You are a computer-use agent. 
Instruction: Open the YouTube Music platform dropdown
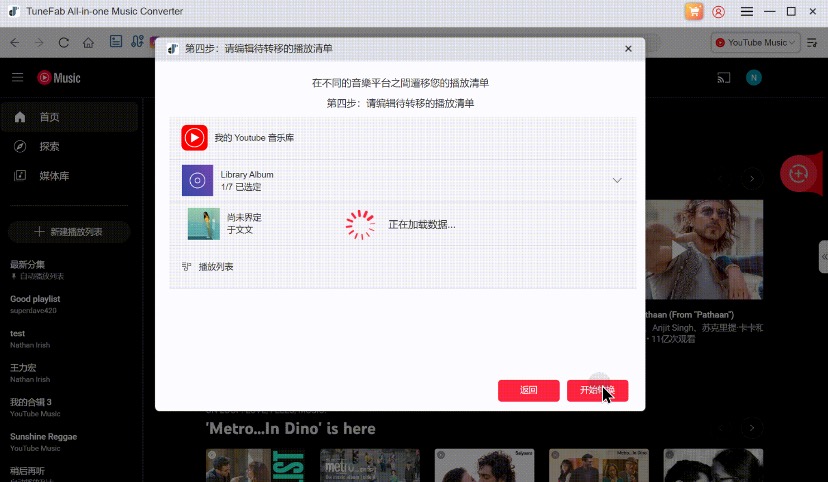click(757, 43)
